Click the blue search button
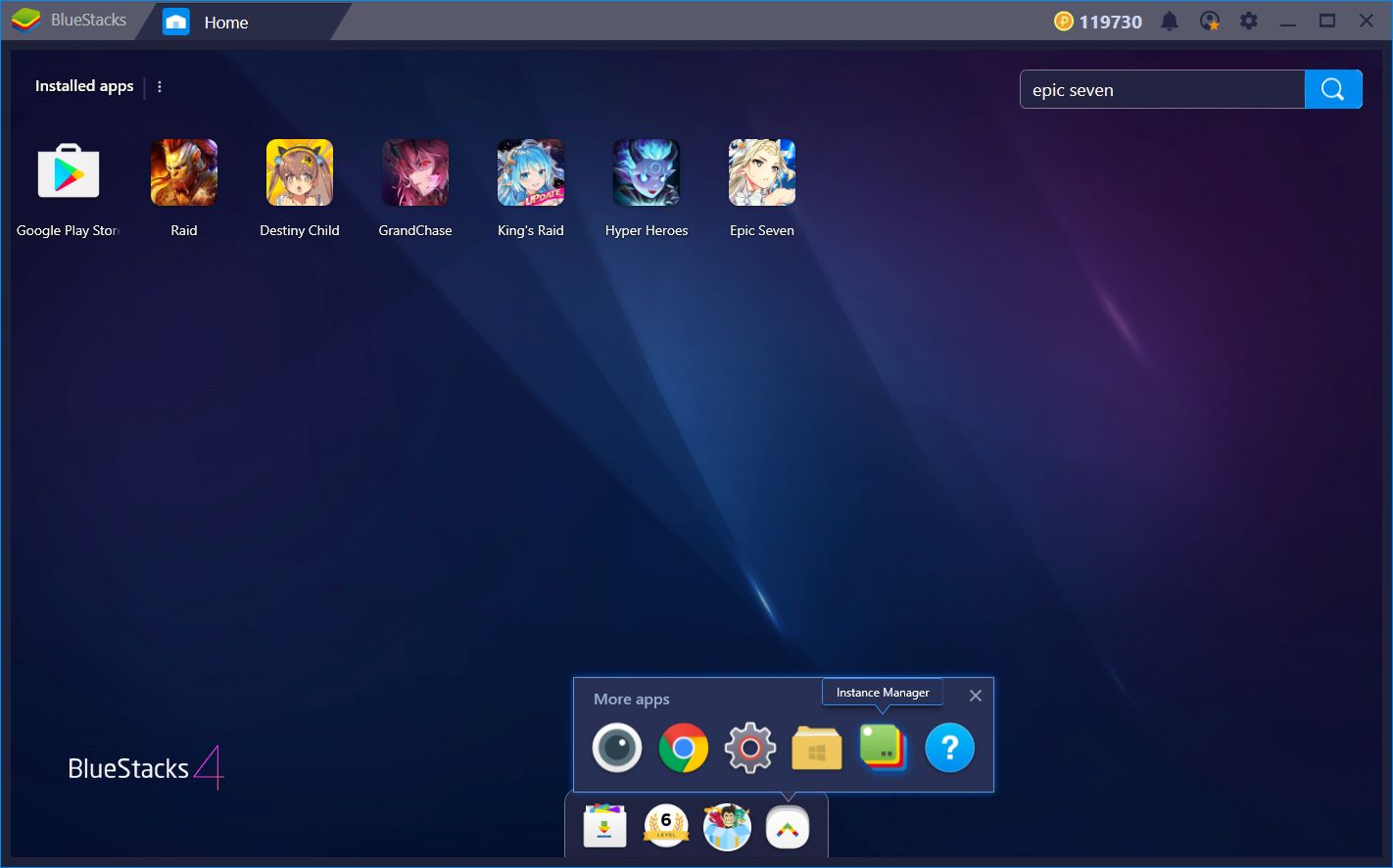This screenshot has width=1393, height=868. point(1333,89)
